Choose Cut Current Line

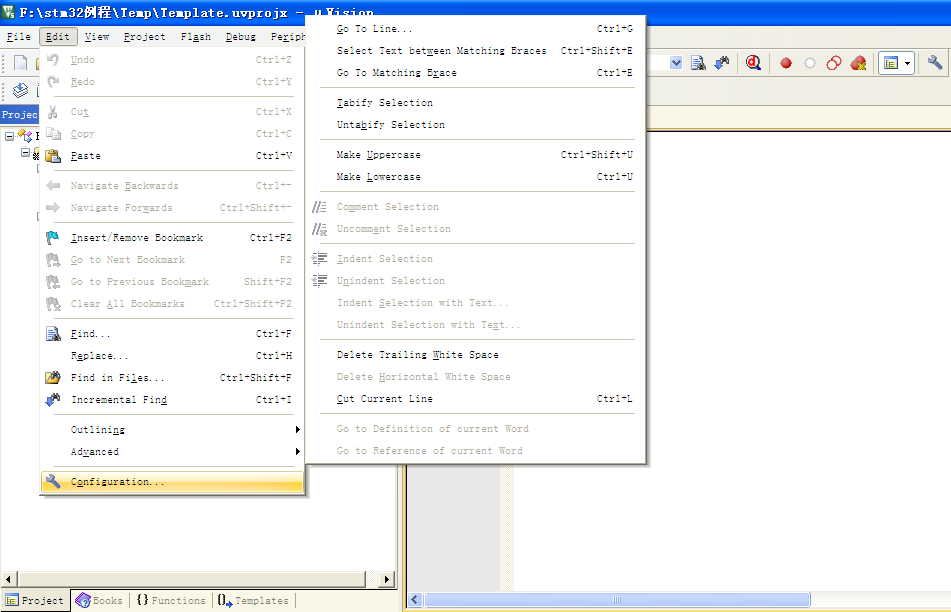click(x=477, y=399)
